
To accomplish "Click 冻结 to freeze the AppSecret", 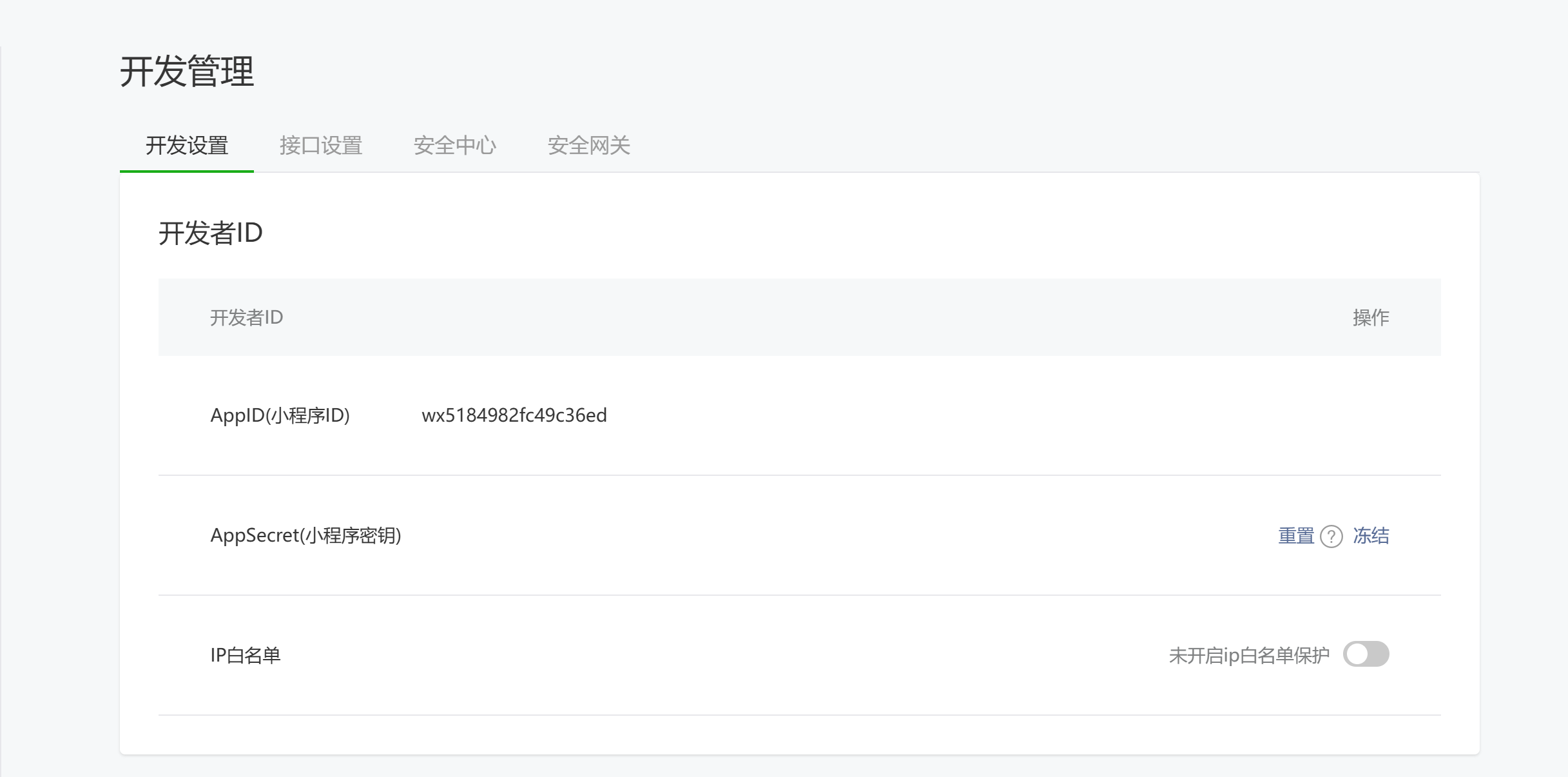I will coord(1371,536).
